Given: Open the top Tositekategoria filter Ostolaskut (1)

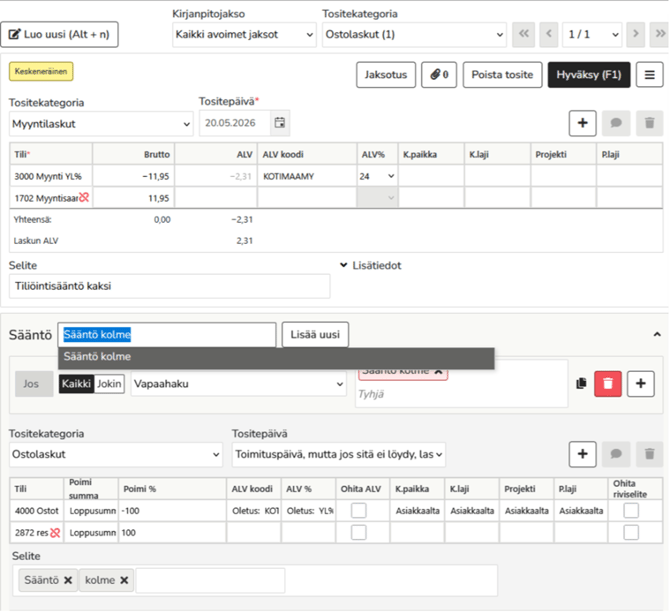Looking at the screenshot, I should tap(413, 34).
